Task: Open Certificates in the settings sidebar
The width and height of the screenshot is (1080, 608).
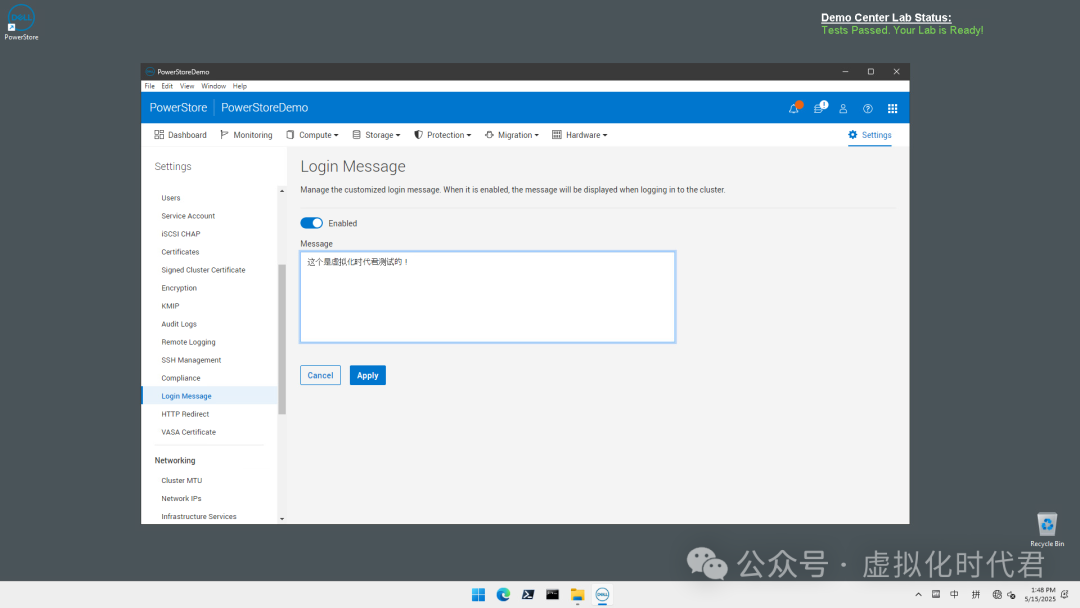Action: [180, 252]
